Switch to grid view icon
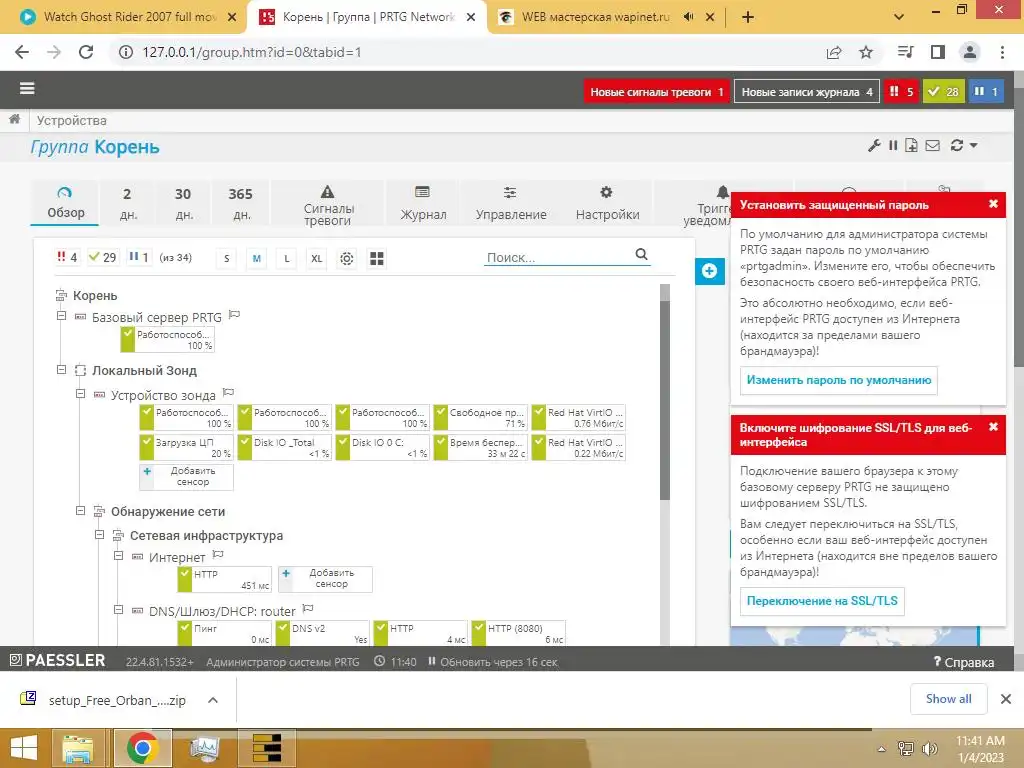Screen dimensions: 1024x768 click(x=377, y=259)
